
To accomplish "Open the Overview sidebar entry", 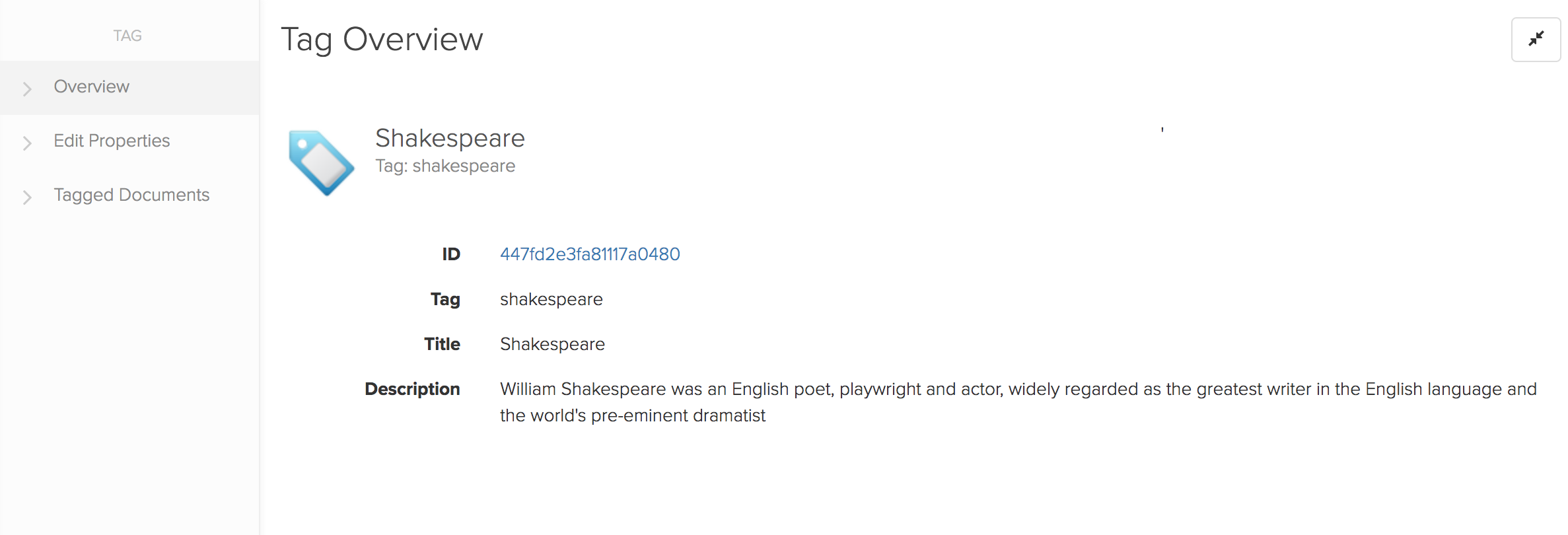I will click(x=92, y=87).
